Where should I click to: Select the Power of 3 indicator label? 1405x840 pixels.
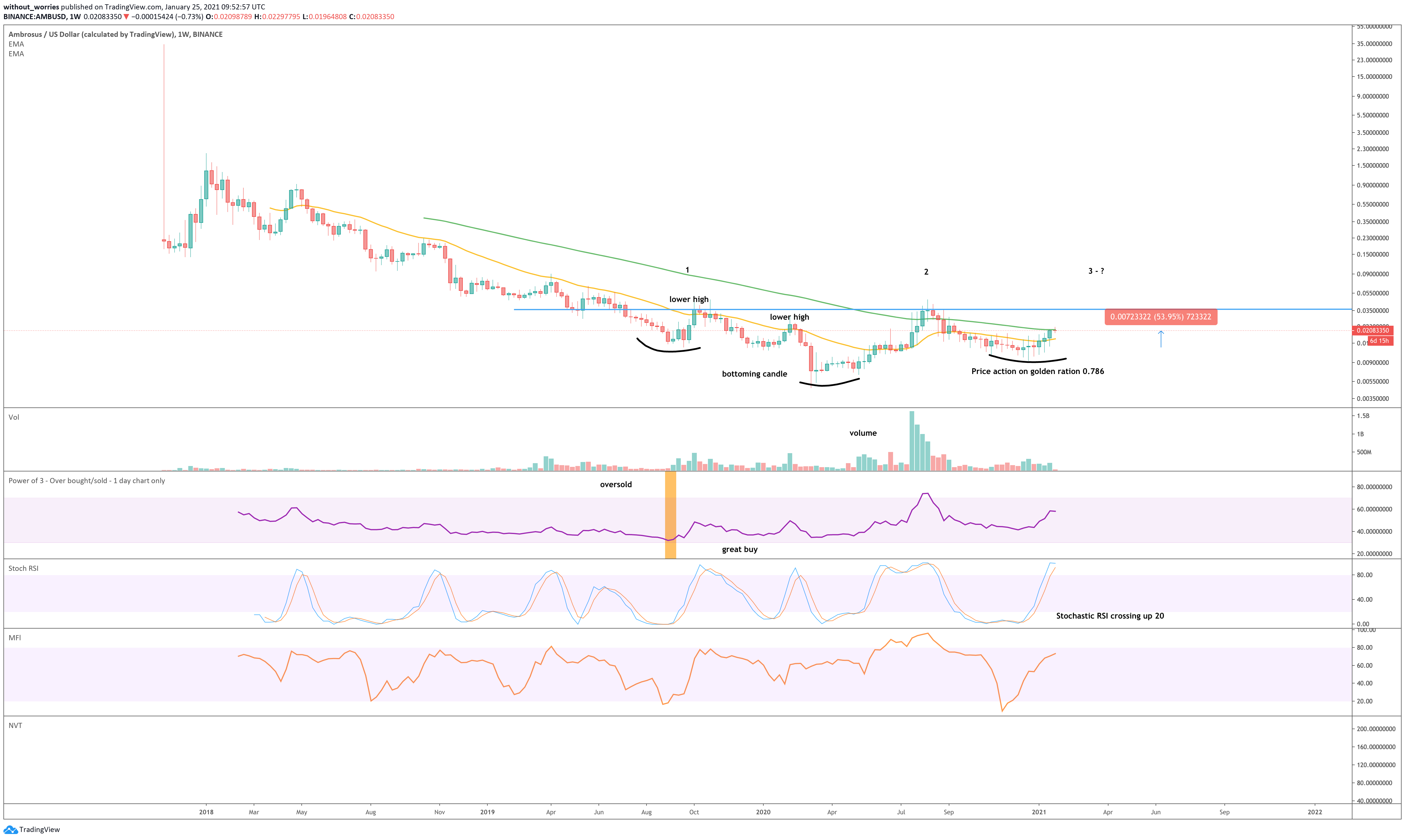[87, 481]
